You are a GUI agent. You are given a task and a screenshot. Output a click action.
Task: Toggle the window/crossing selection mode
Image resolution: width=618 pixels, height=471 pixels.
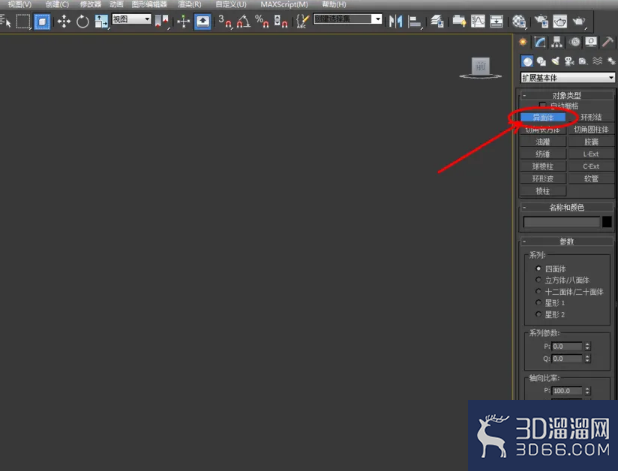coord(42,21)
